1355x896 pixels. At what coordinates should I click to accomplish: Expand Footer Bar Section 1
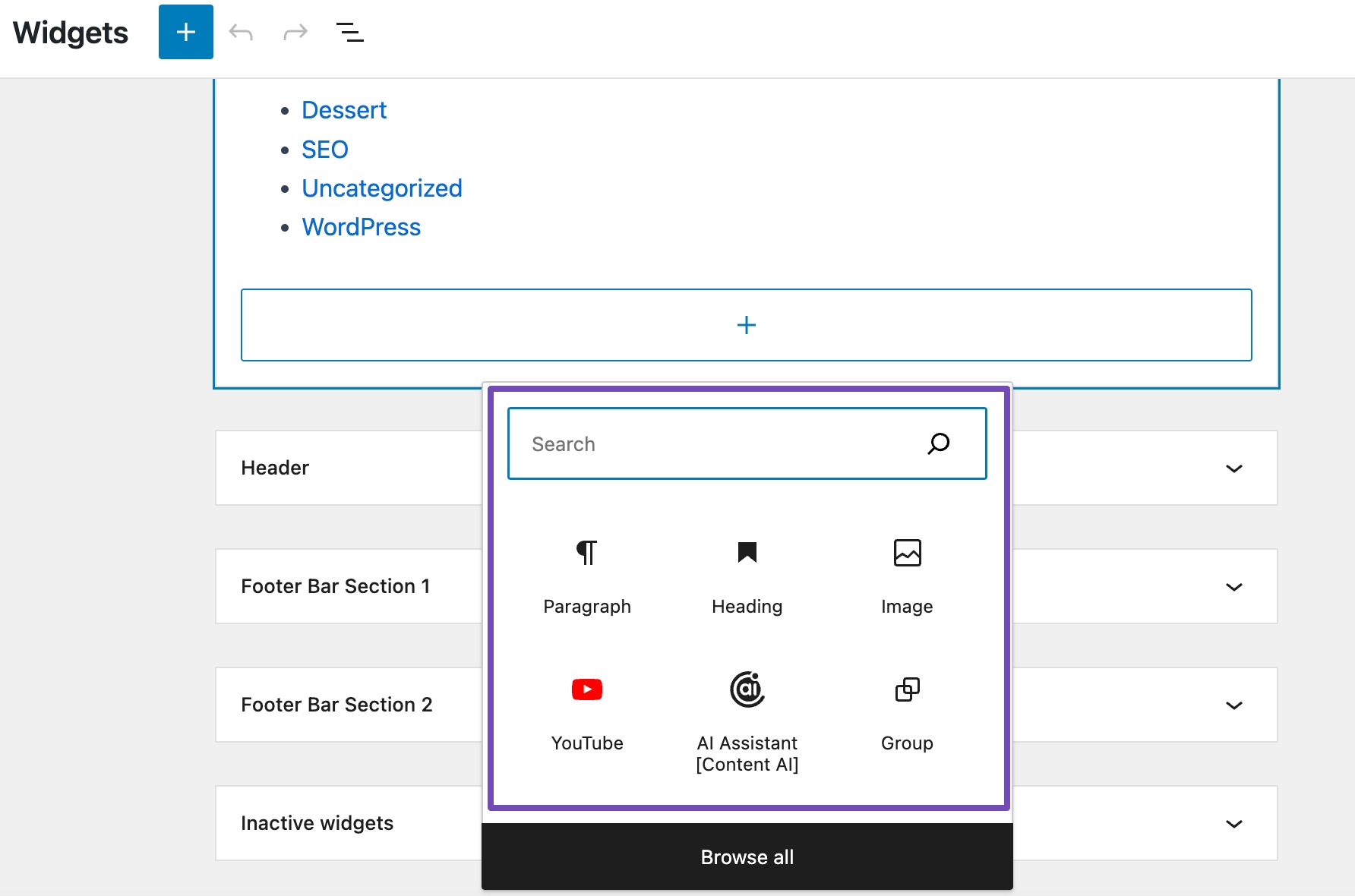point(1234,586)
